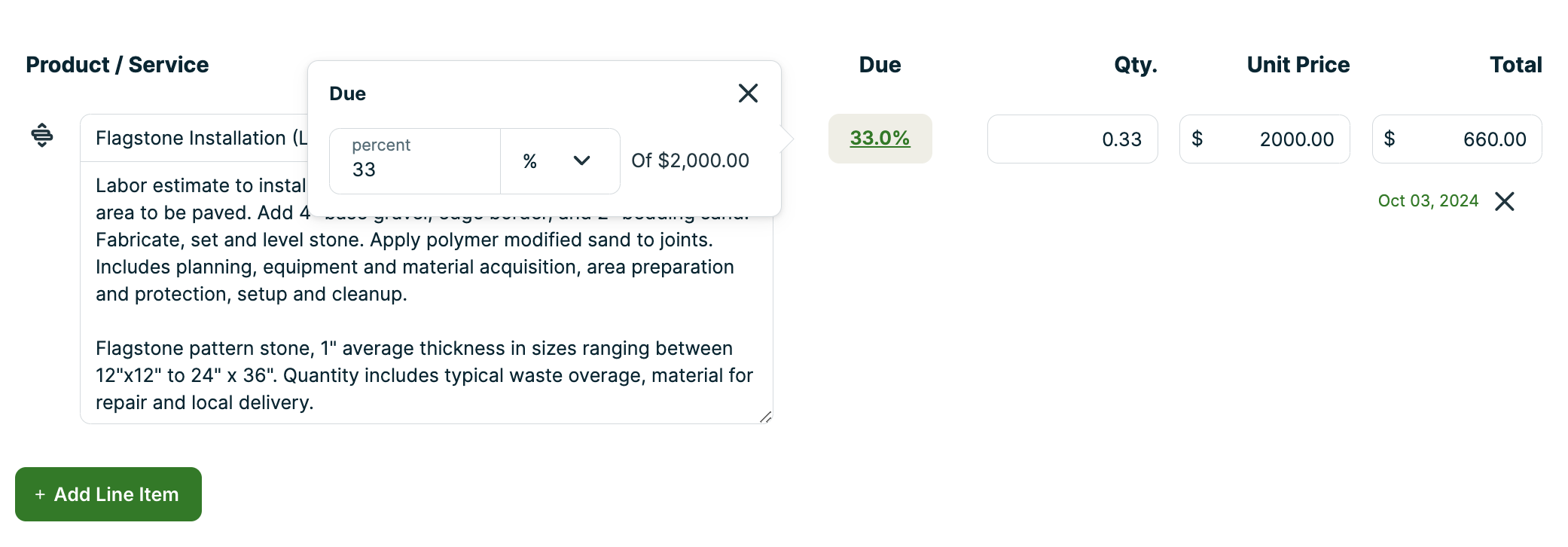The image size is (1568, 547).
Task: Remove the Oct 03, 2024 date
Action: click(1504, 201)
